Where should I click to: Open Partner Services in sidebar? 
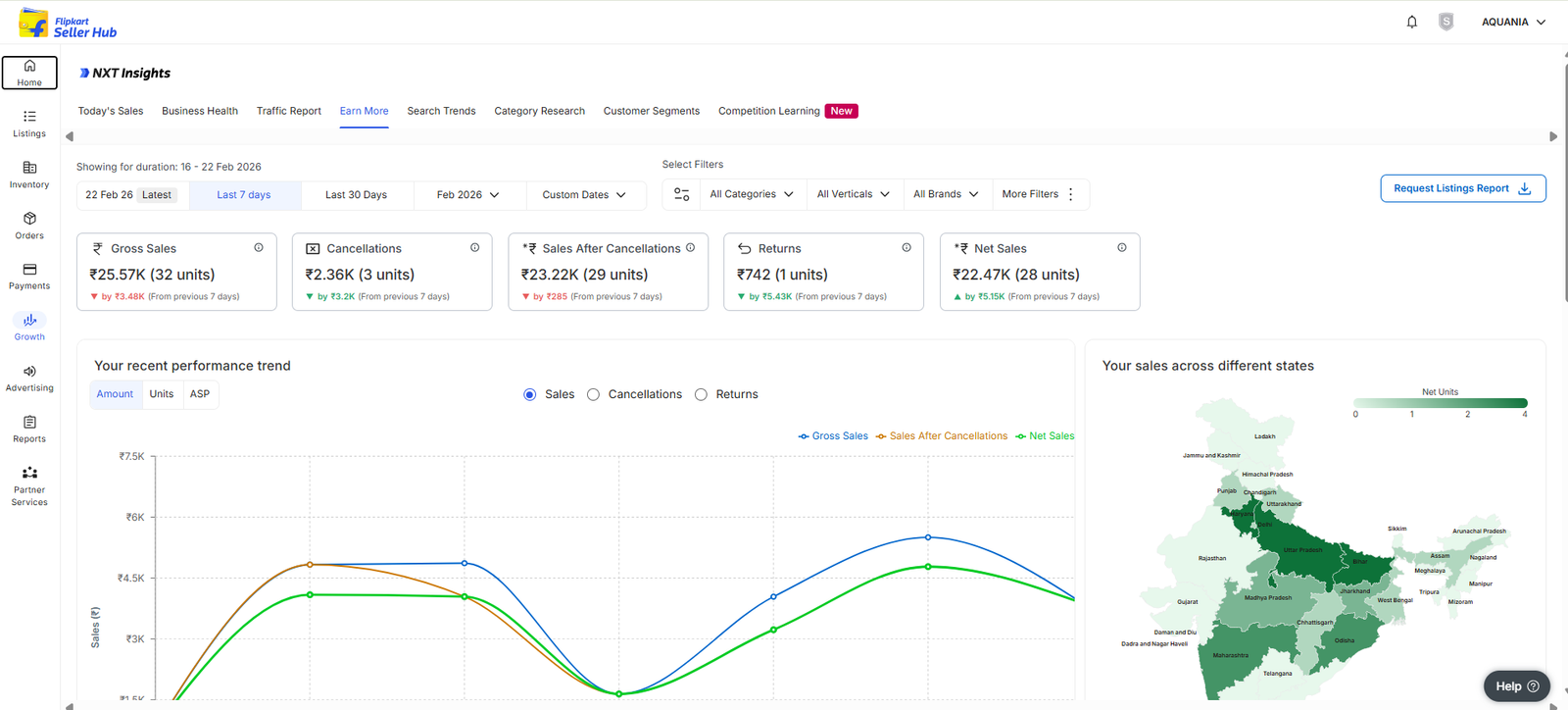click(29, 485)
